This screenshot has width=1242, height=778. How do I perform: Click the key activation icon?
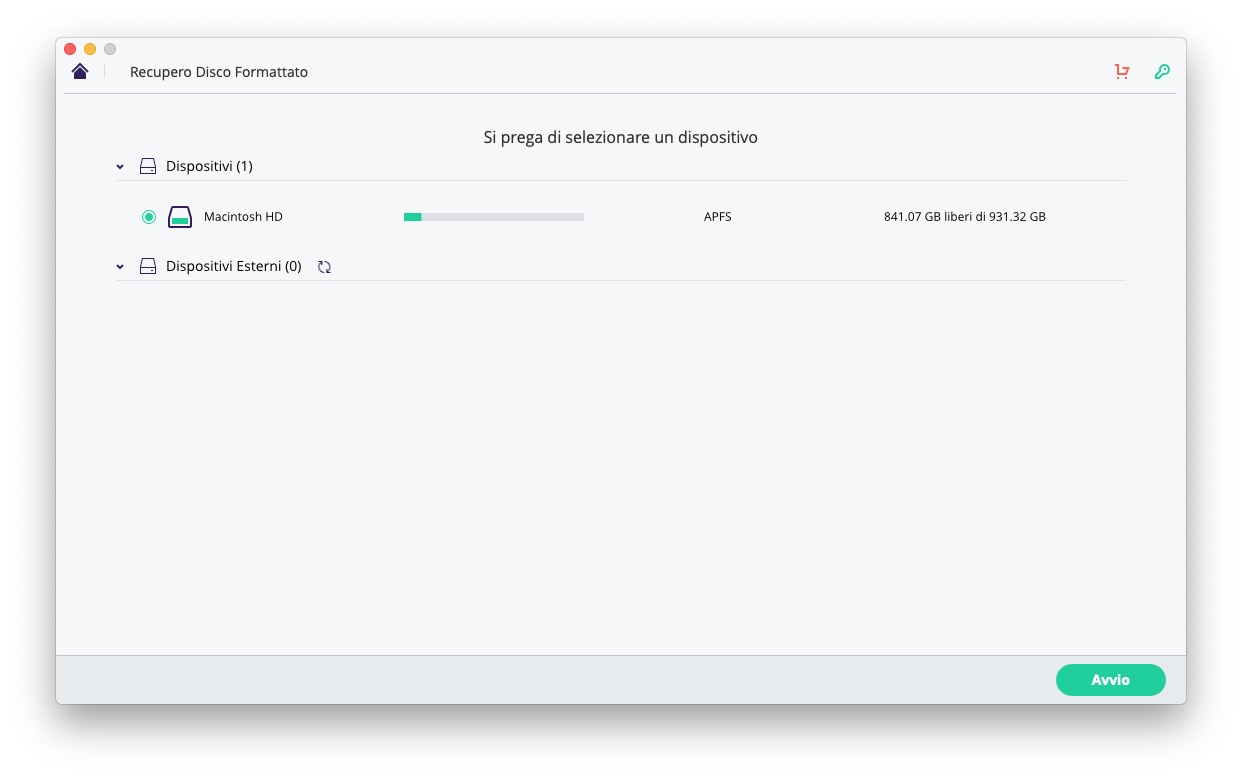(x=1162, y=72)
